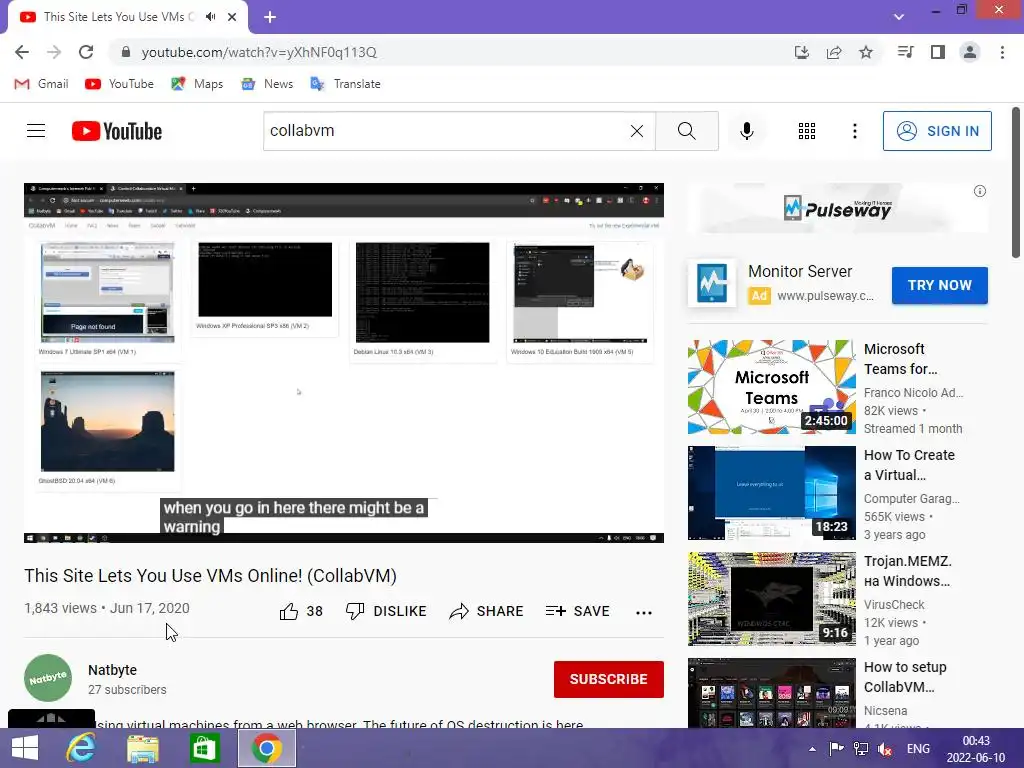1024x768 pixels.
Task: Play the Trojan.MEMZ video thumbnail
Action: point(771,599)
